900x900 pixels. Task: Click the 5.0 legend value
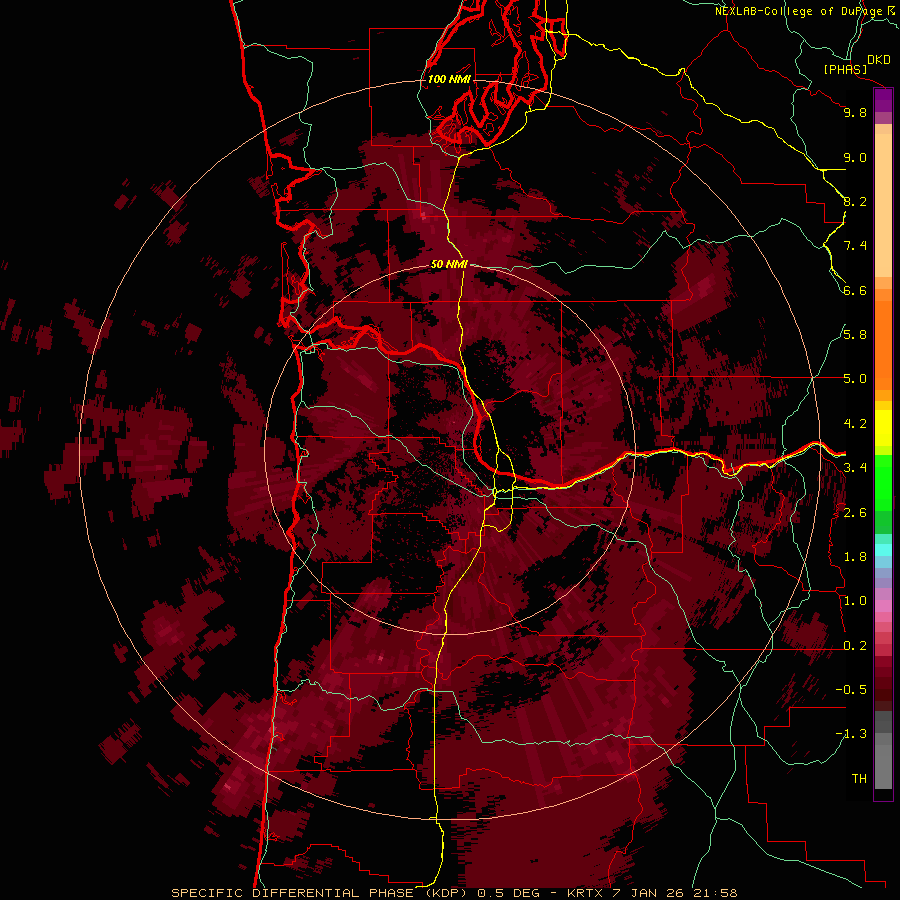pyautogui.click(x=855, y=379)
